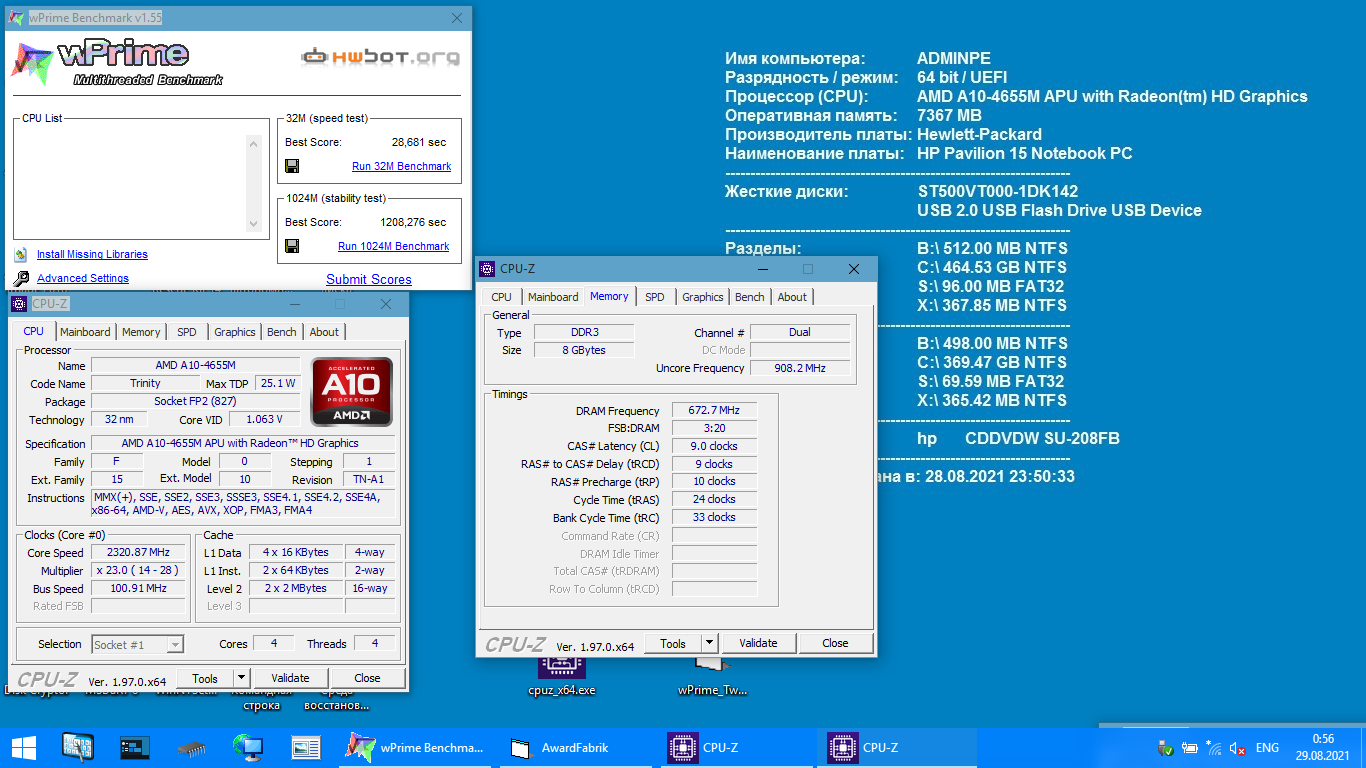The width and height of the screenshot is (1366, 768).
Task: Open the Tools dropdown arrow in the CPU window
Action: point(240,678)
